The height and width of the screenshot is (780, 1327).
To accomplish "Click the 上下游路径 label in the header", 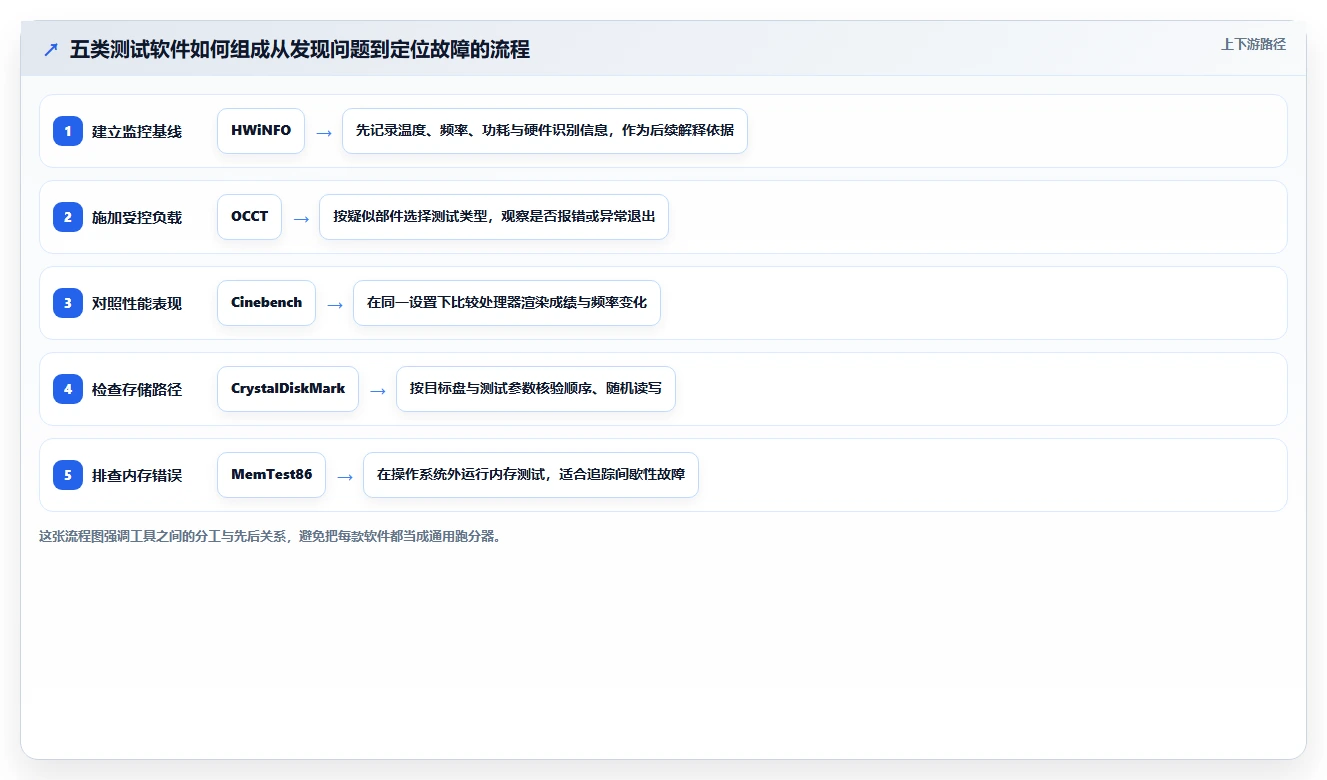I will [1253, 45].
